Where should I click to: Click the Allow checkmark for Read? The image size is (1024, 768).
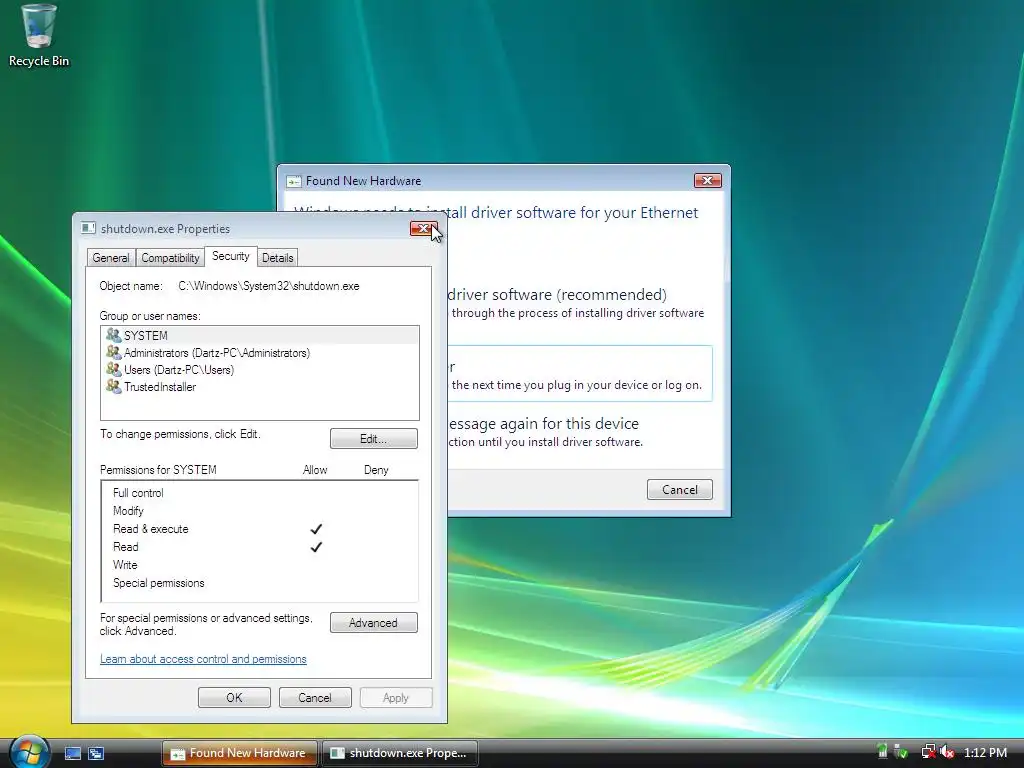(316, 547)
